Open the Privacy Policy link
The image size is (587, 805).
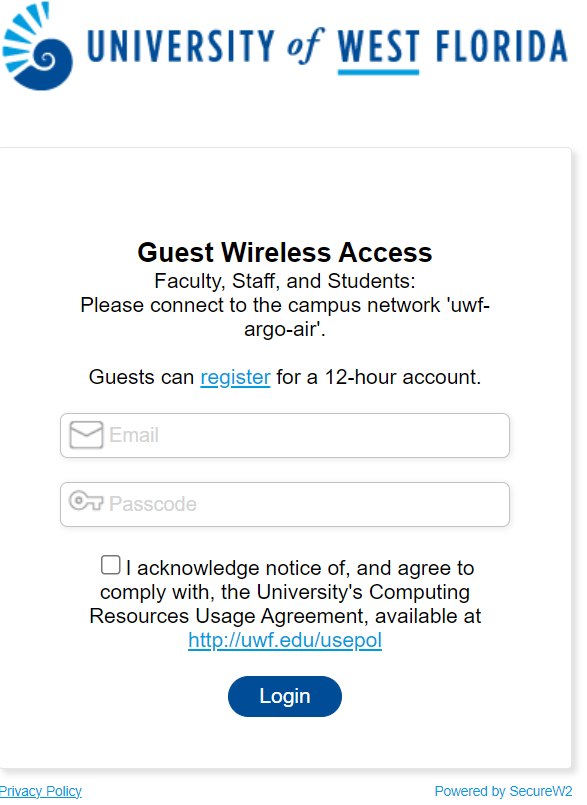[41, 791]
